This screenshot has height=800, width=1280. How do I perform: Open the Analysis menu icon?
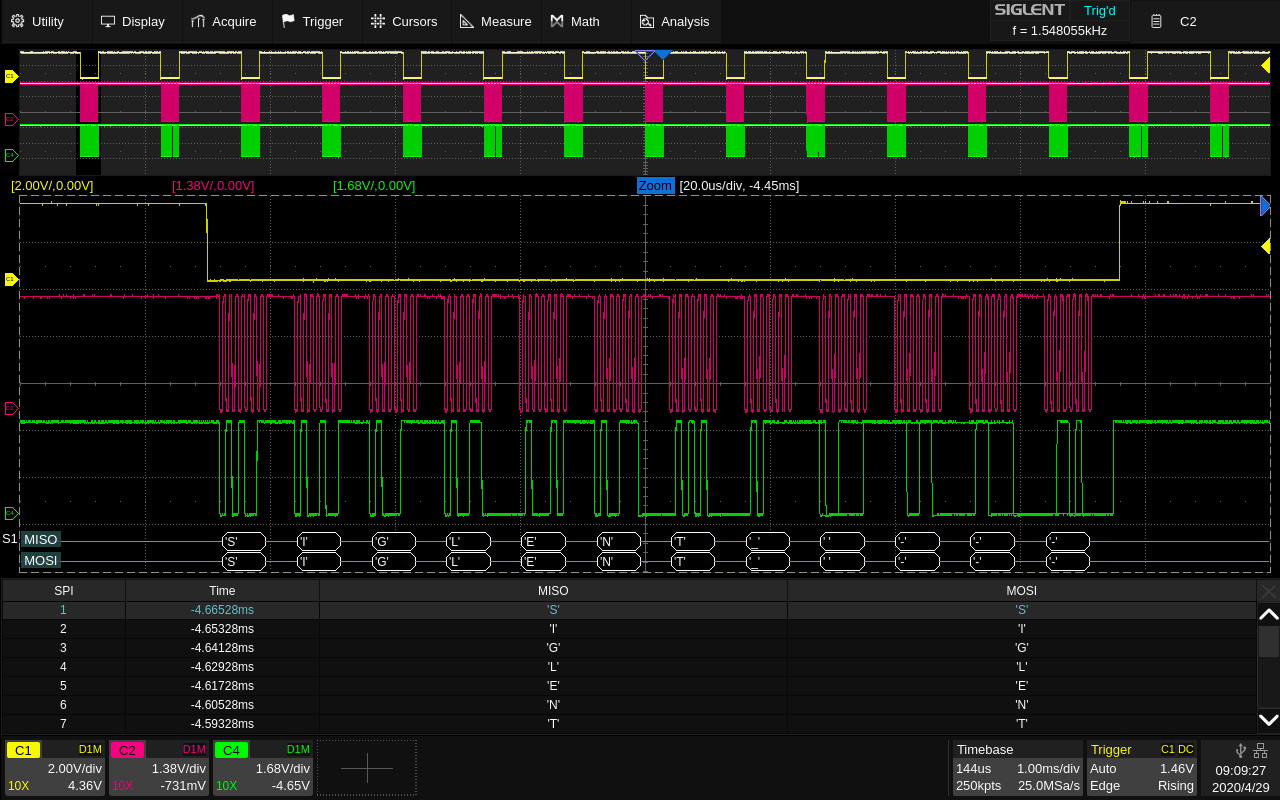pos(647,21)
